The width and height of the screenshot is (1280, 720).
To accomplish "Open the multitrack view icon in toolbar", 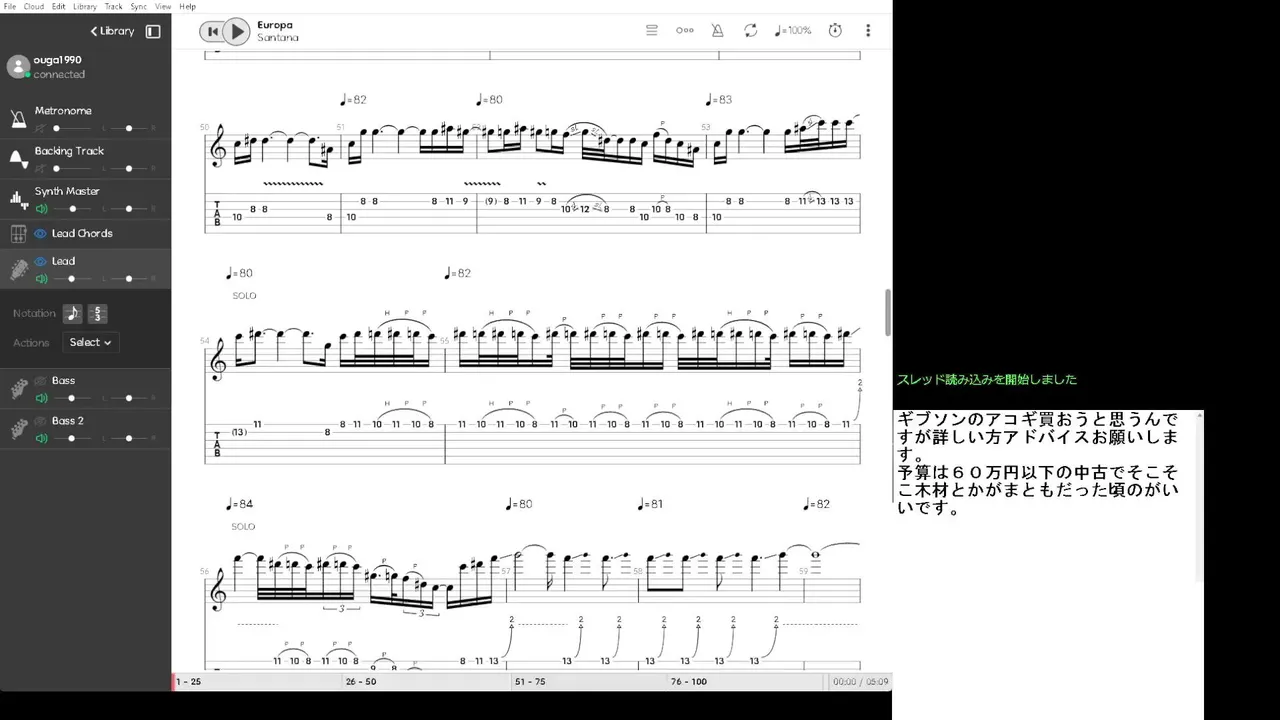I will click(x=652, y=31).
